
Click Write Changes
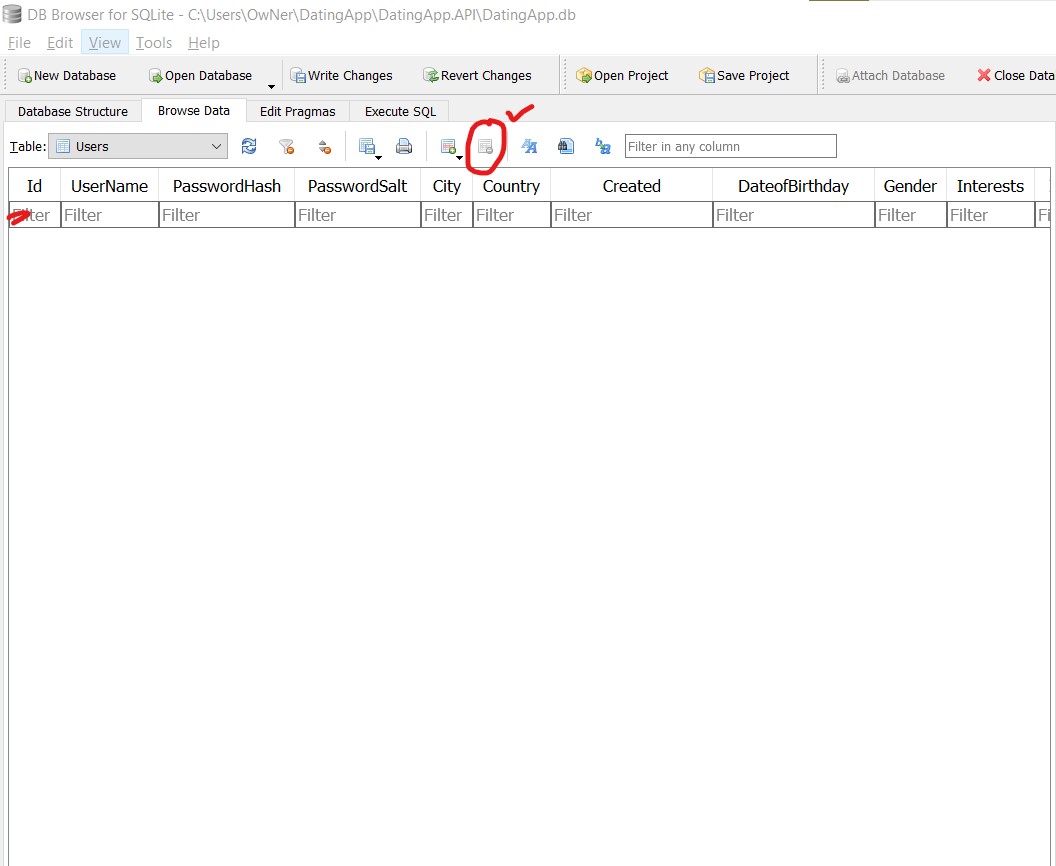point(342,75)
